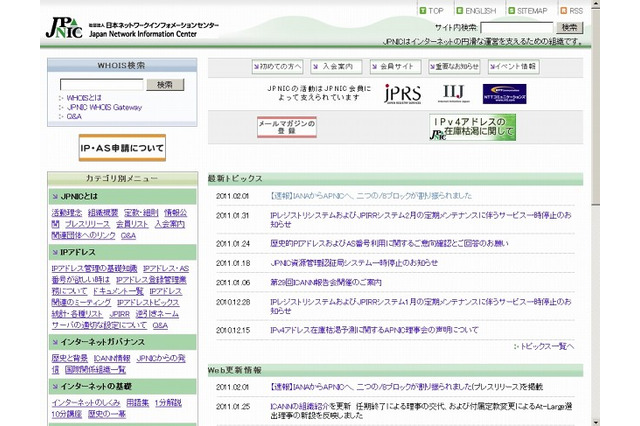This screenshot has height=426, width=640.
Task: Open the IIJ sponsor logo
Action: 453,93
